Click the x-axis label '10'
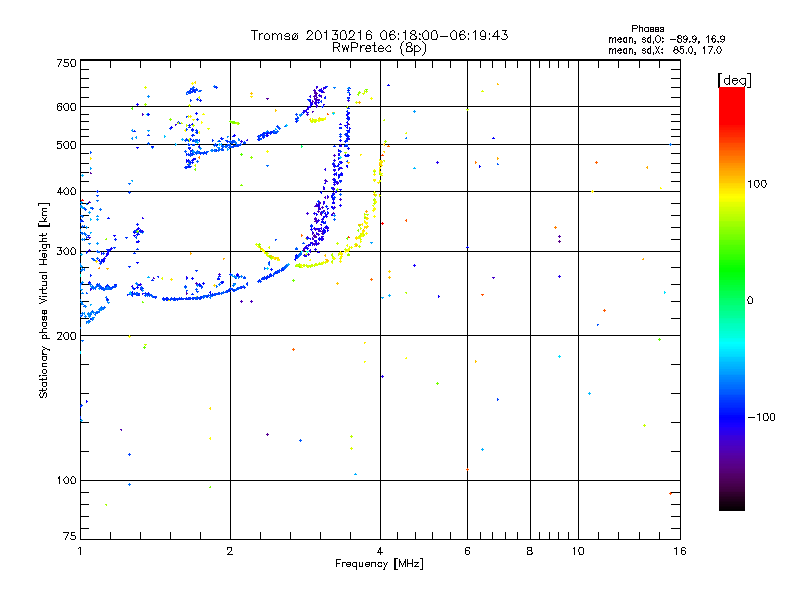800x600 pixels. pos(578,551)
